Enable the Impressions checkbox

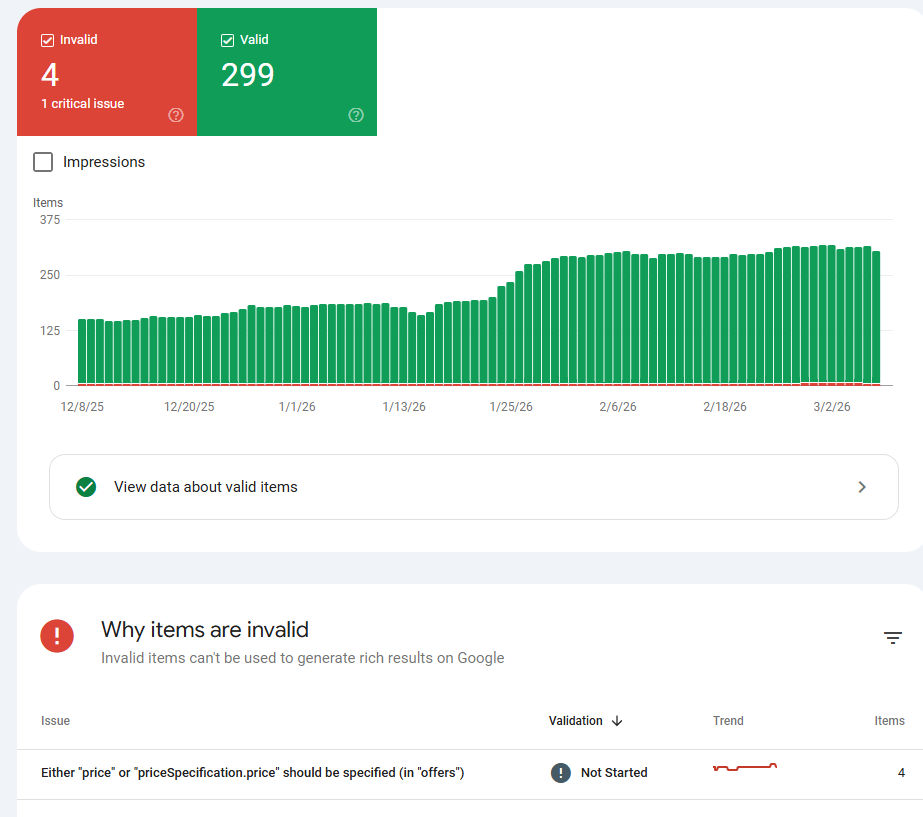(x=43, y=162)
